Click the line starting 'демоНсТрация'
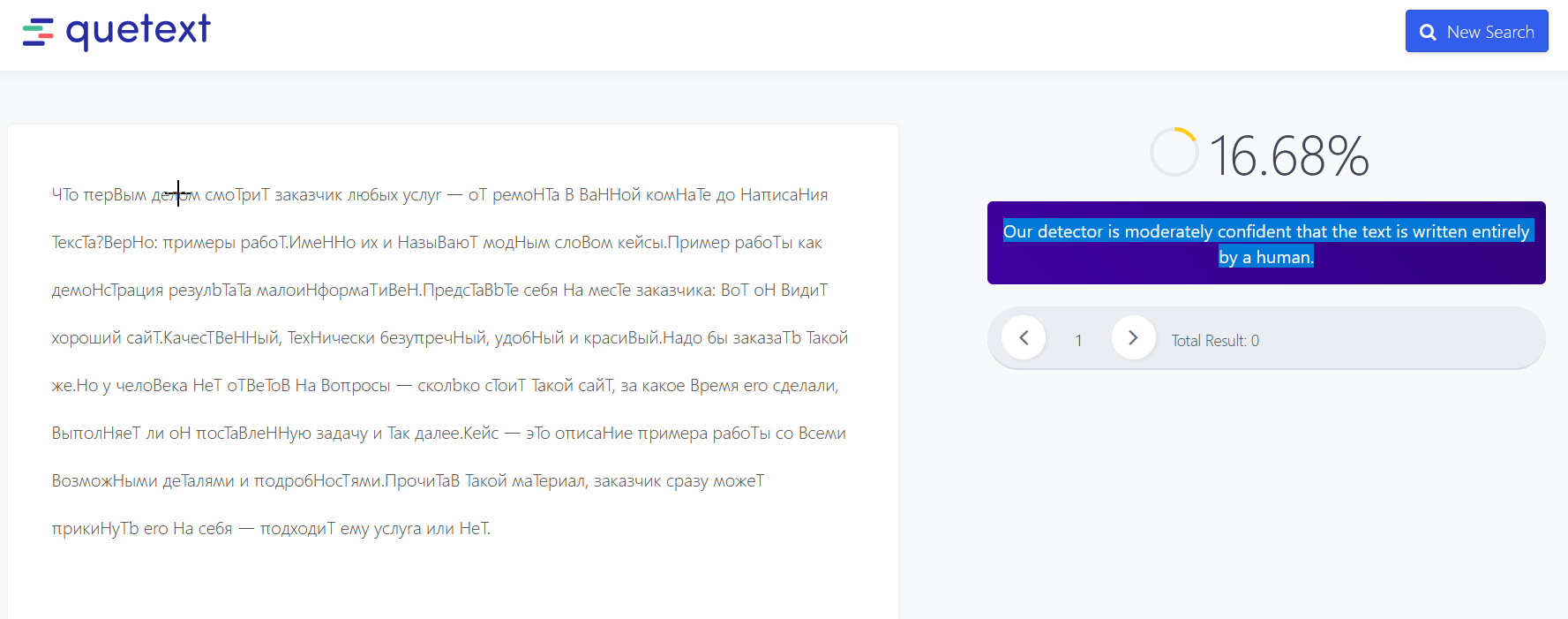Image resolution: width=1568 pixels, height=619 pixels. [439, 291]
